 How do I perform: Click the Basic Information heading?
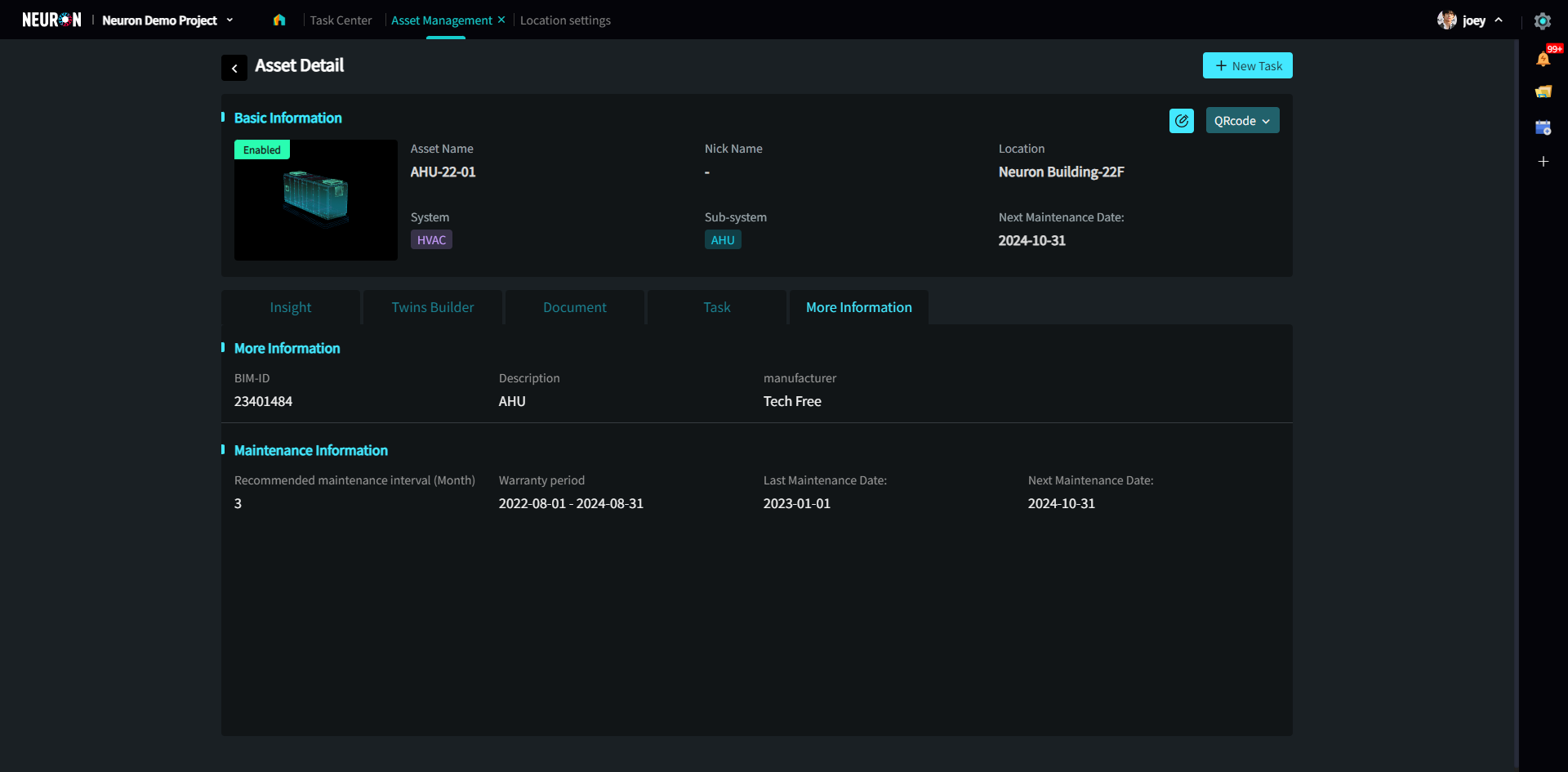coord(288,118)
